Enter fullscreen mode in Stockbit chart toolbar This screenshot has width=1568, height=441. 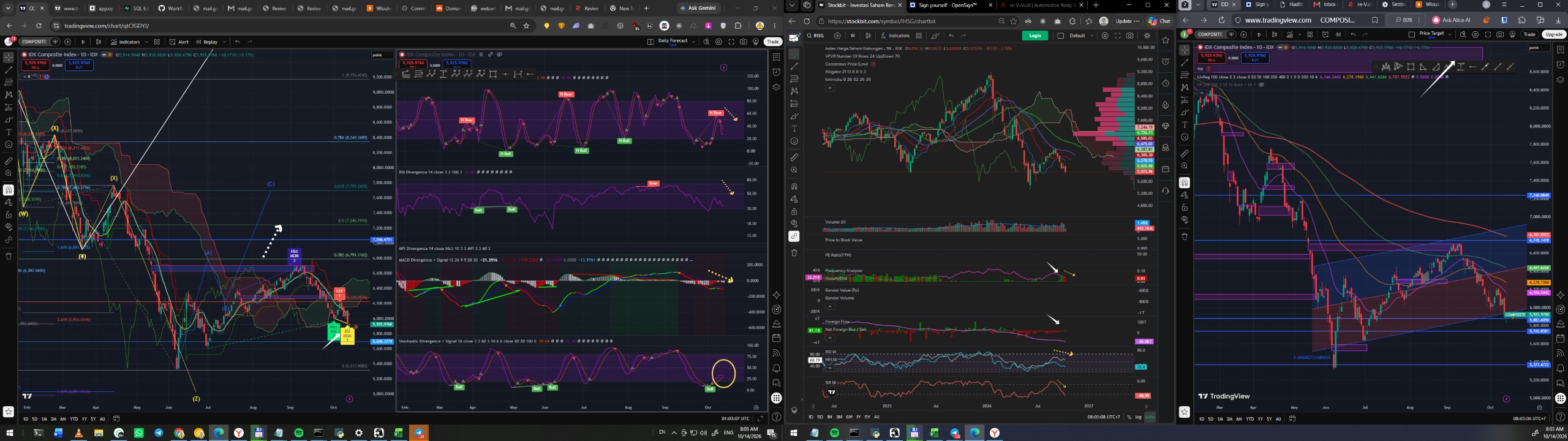point(1117,36)
